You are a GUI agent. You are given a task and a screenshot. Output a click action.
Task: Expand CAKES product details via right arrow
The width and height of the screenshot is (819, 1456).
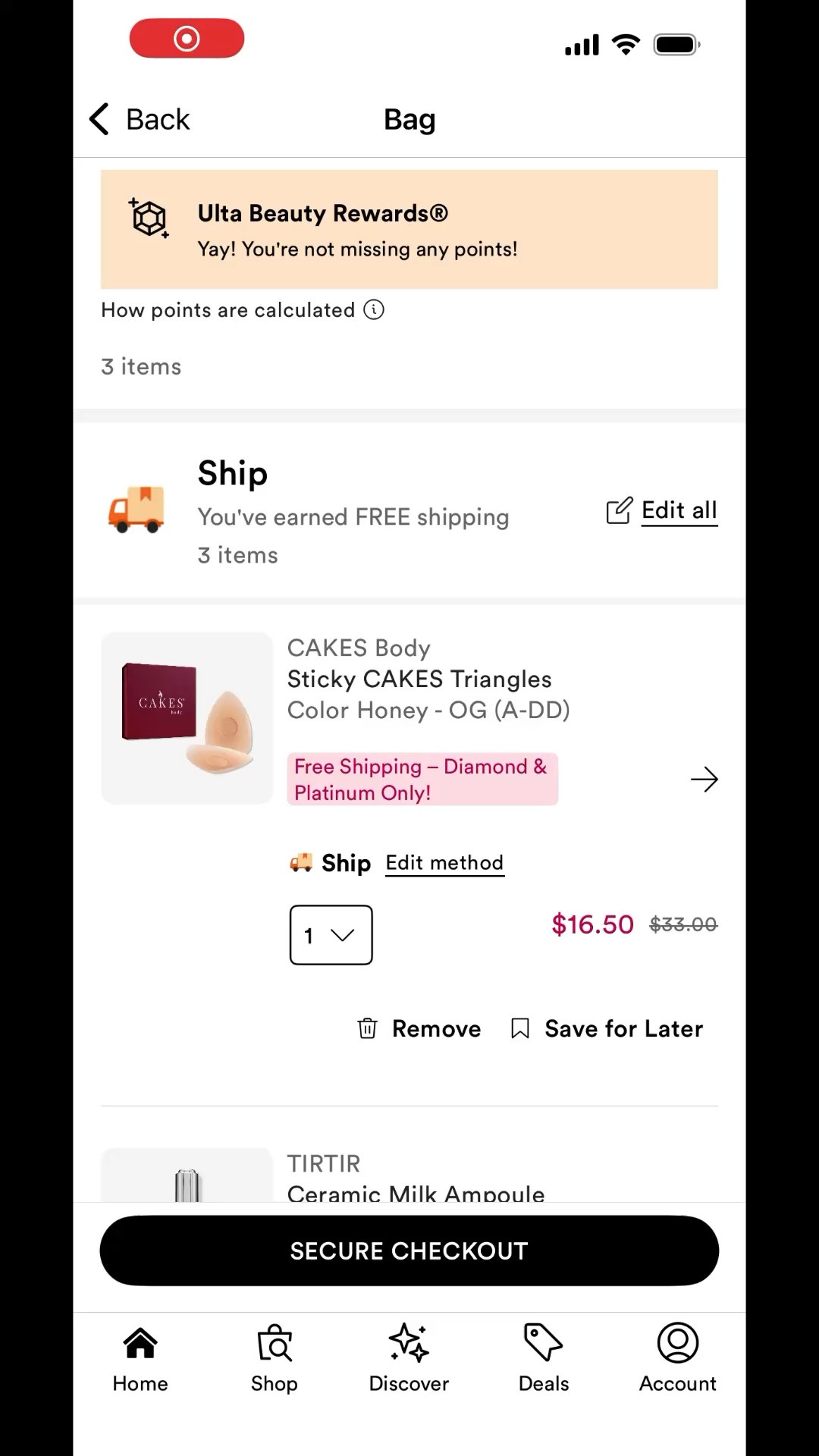pyautogui.click(x=704, y=779)
